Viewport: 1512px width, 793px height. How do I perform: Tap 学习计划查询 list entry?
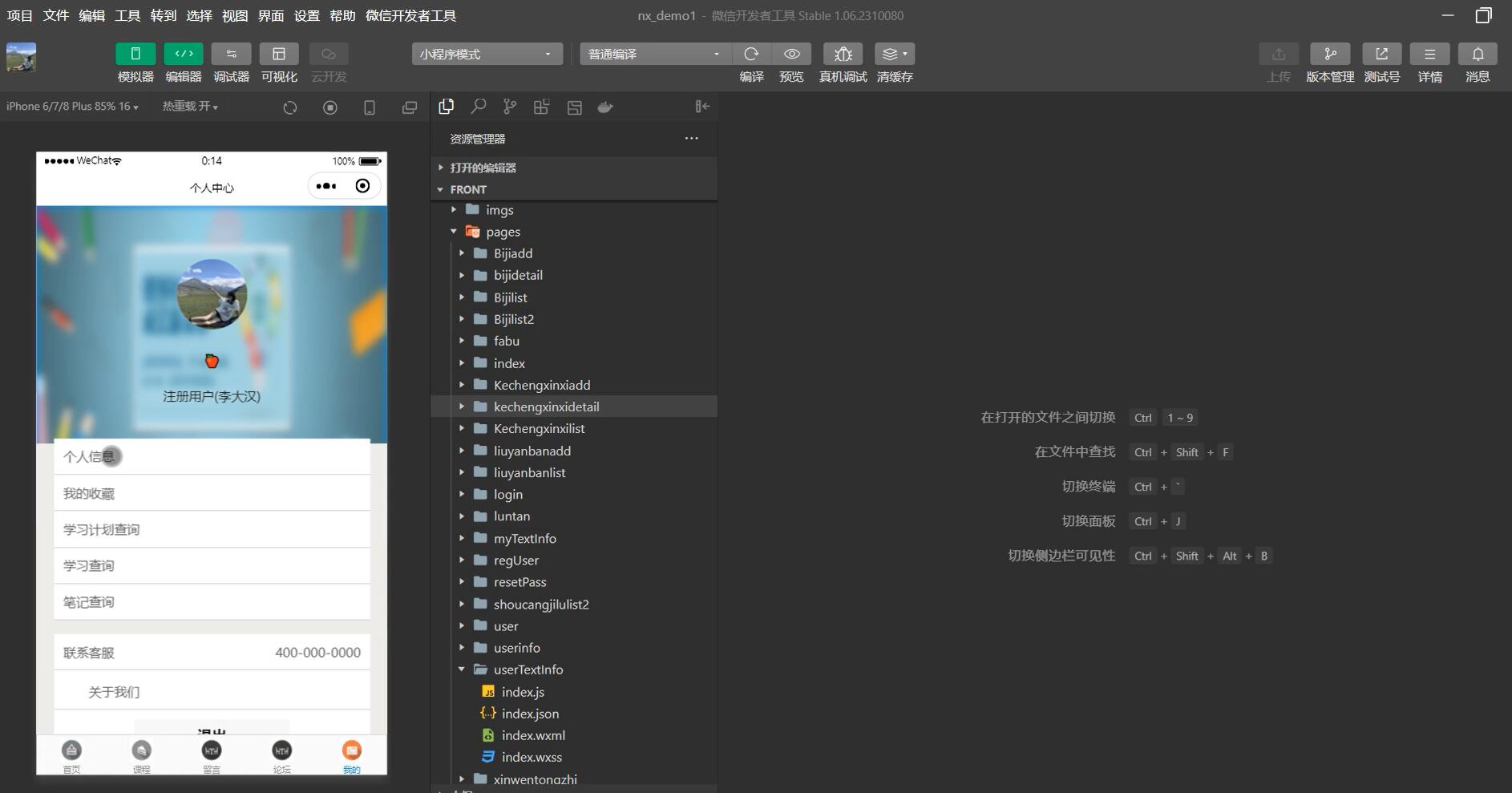pyautogui.click(x=212, y=529)
